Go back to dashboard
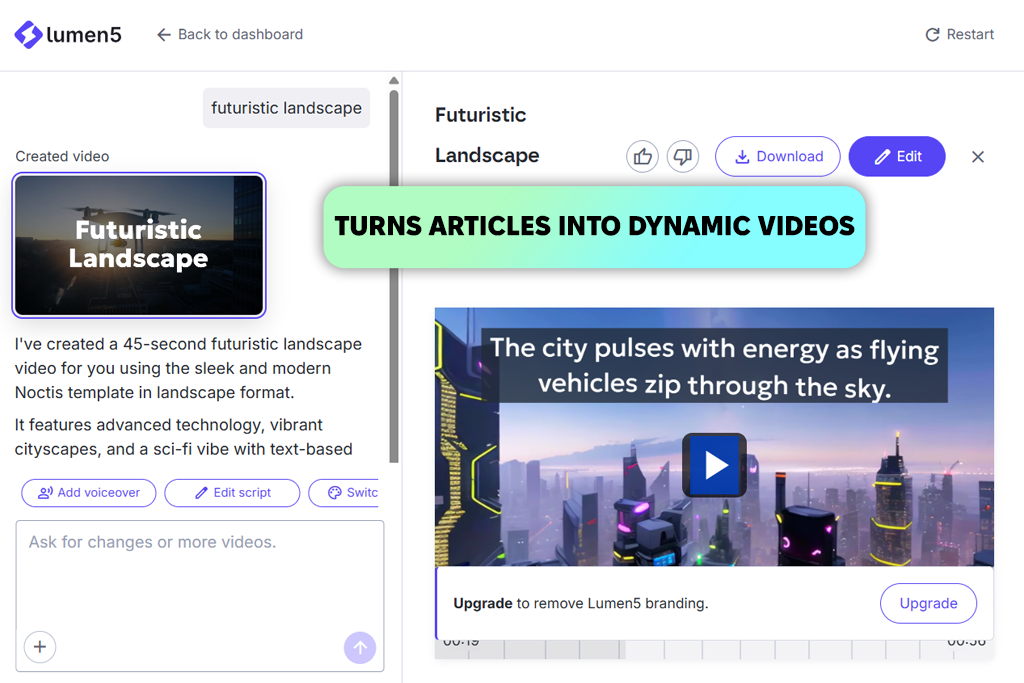The width and height of the screenshot is (1024, 683). click(230, 35)
